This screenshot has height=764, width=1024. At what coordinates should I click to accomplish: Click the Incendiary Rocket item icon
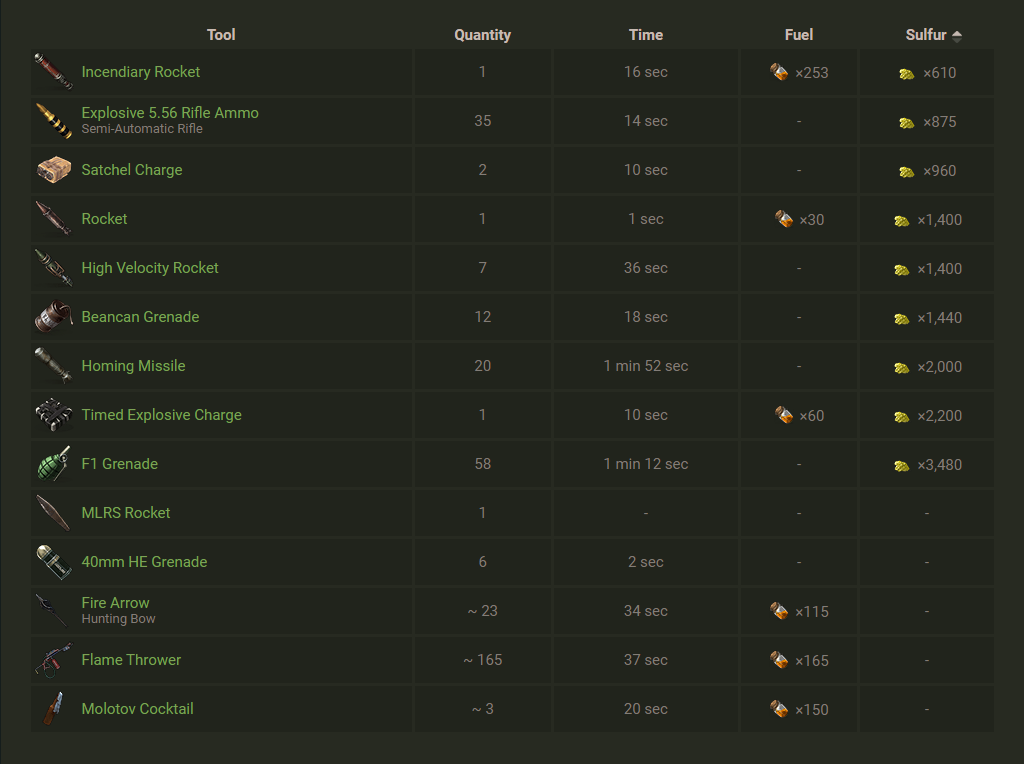(x=53, y=72)
